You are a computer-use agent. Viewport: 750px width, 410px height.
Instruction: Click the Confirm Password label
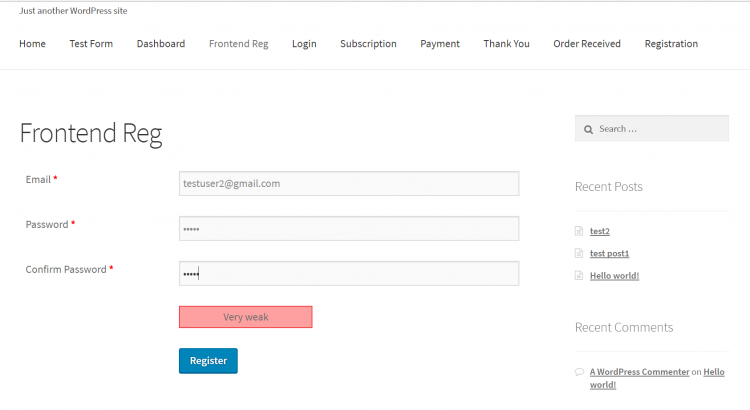pos(66,269)
